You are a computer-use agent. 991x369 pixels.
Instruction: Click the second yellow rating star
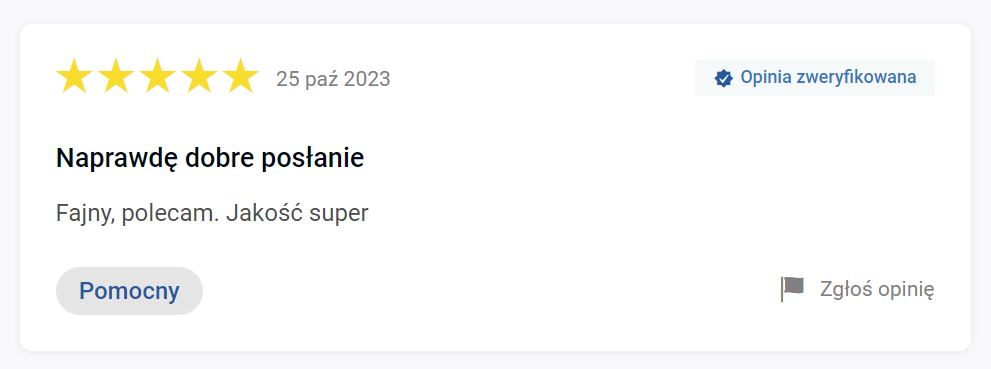point(116,76)
